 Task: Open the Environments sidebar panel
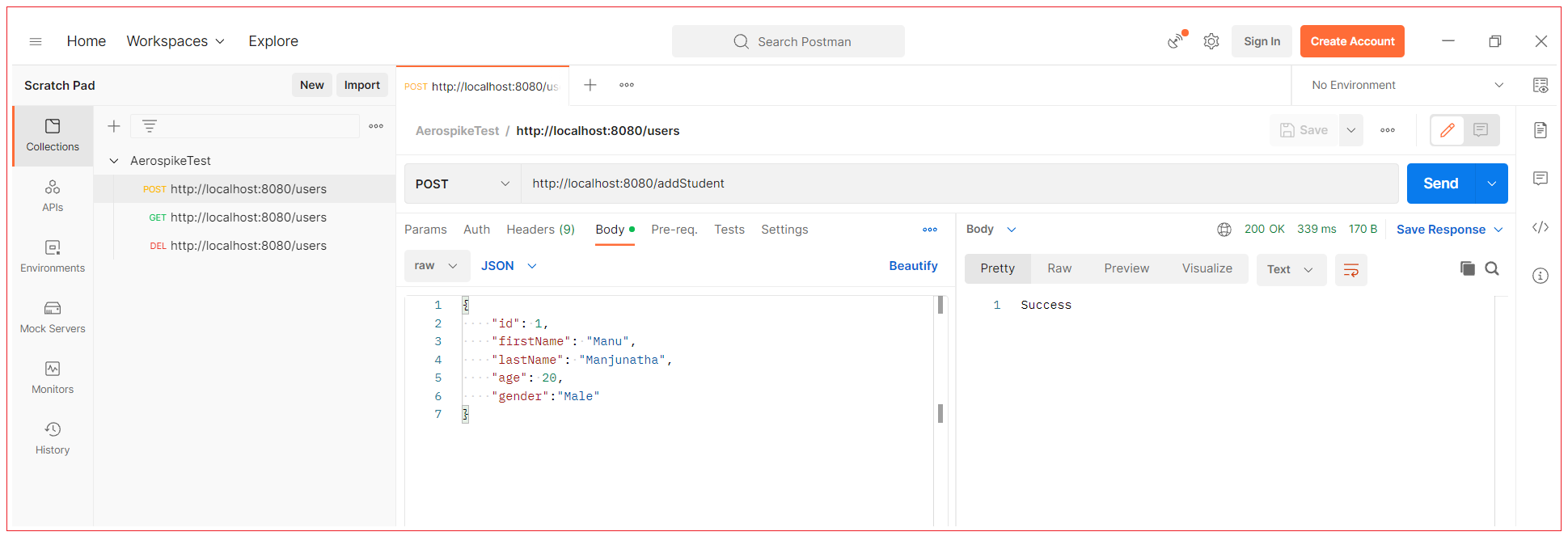point(53,256)
